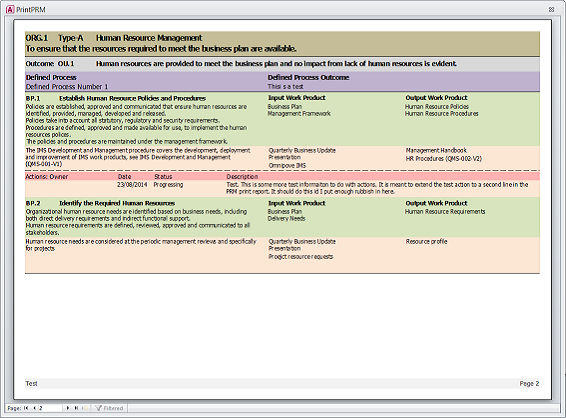Click 'Description' column header
This screenshot has width=566, height=418.
tap(242, 177)
